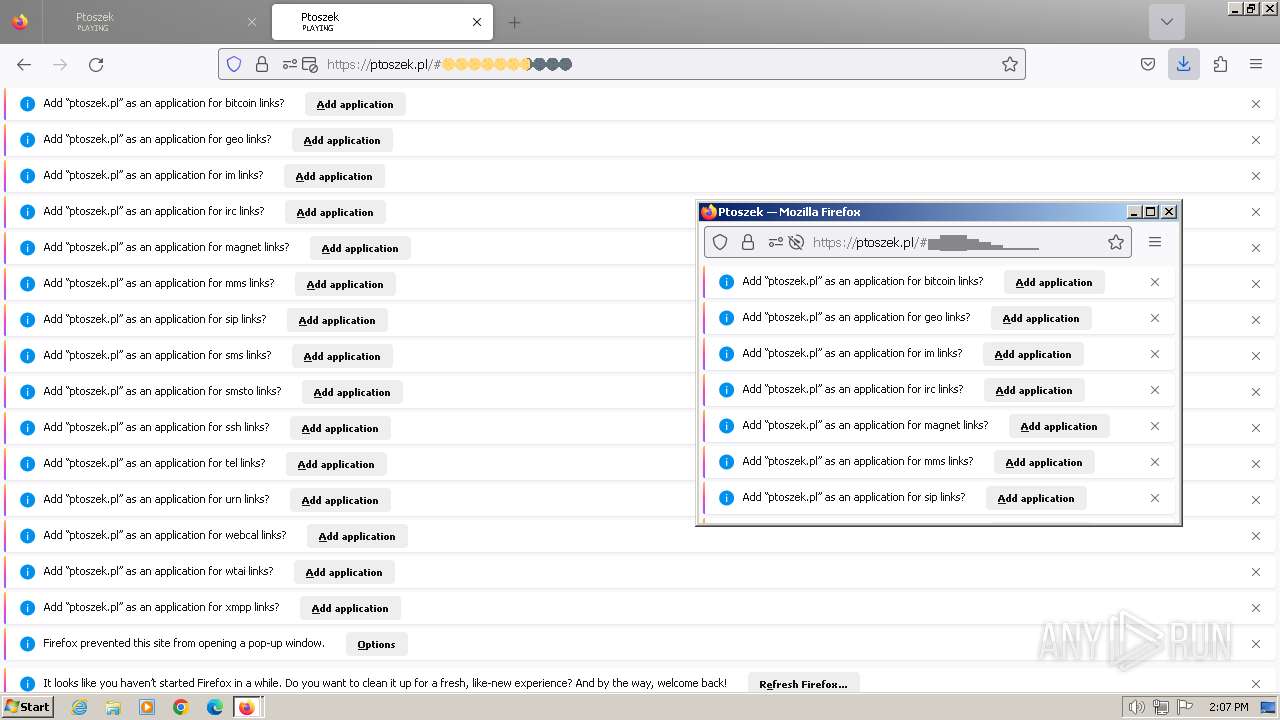Expand the list all tabs dropdown
This screenshot has width=1280, height=720.
[1166, 22]
